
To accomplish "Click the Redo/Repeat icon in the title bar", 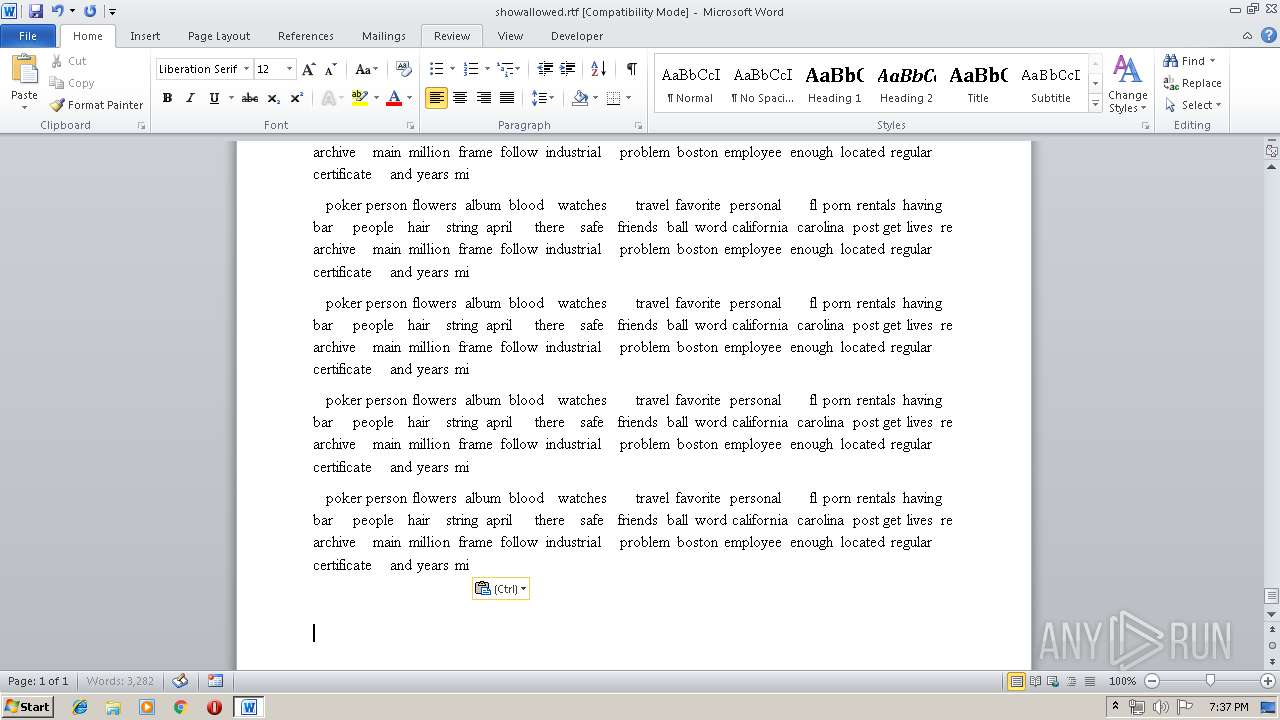I will pos(90,11).
